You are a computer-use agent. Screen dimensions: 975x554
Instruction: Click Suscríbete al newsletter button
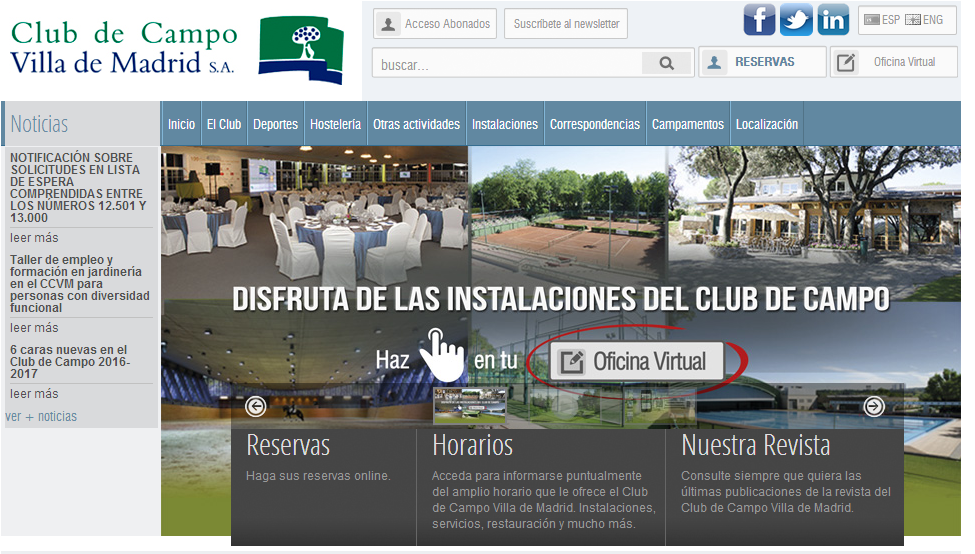[566, 24]
